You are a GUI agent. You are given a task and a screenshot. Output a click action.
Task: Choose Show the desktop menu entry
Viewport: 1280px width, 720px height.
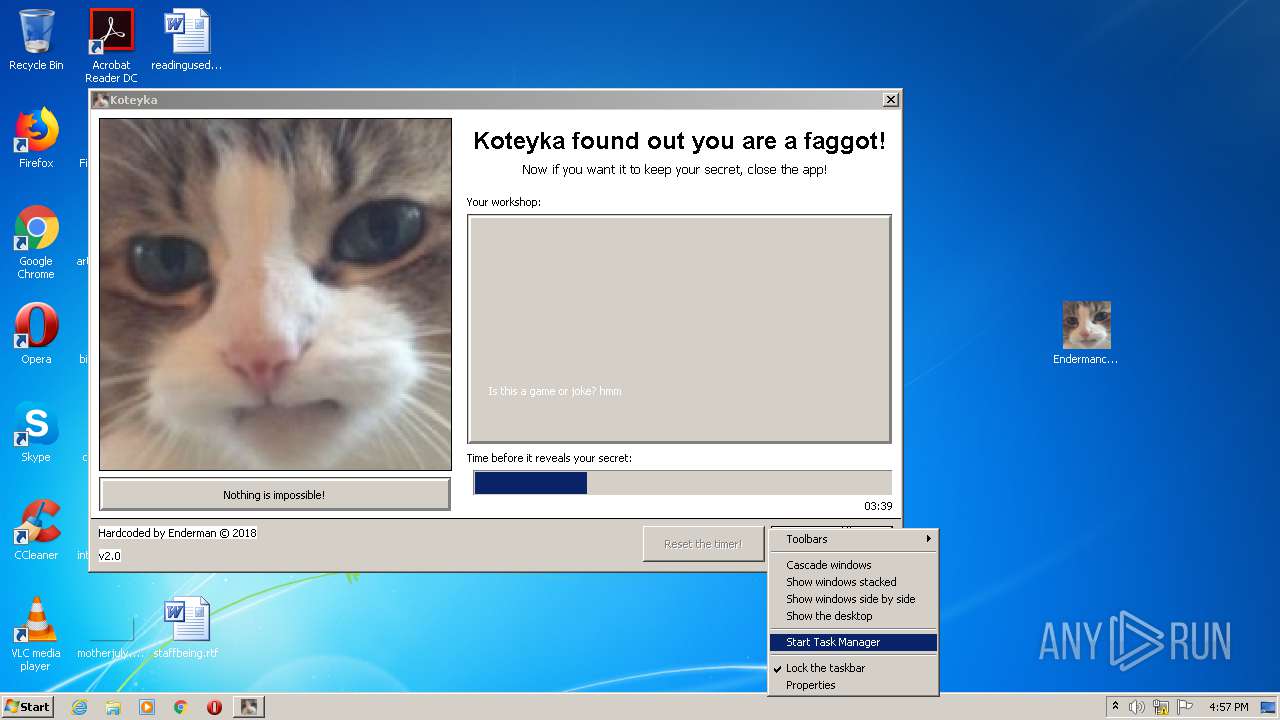click(853, 616)
